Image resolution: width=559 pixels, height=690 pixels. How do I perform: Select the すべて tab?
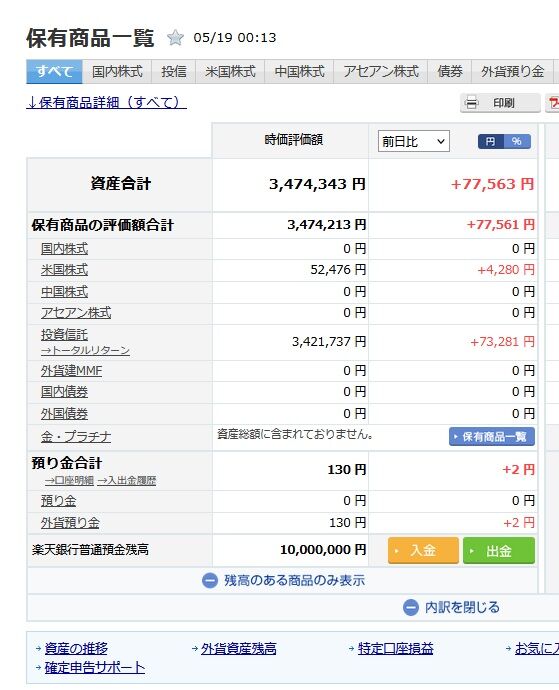pos(54,71)
